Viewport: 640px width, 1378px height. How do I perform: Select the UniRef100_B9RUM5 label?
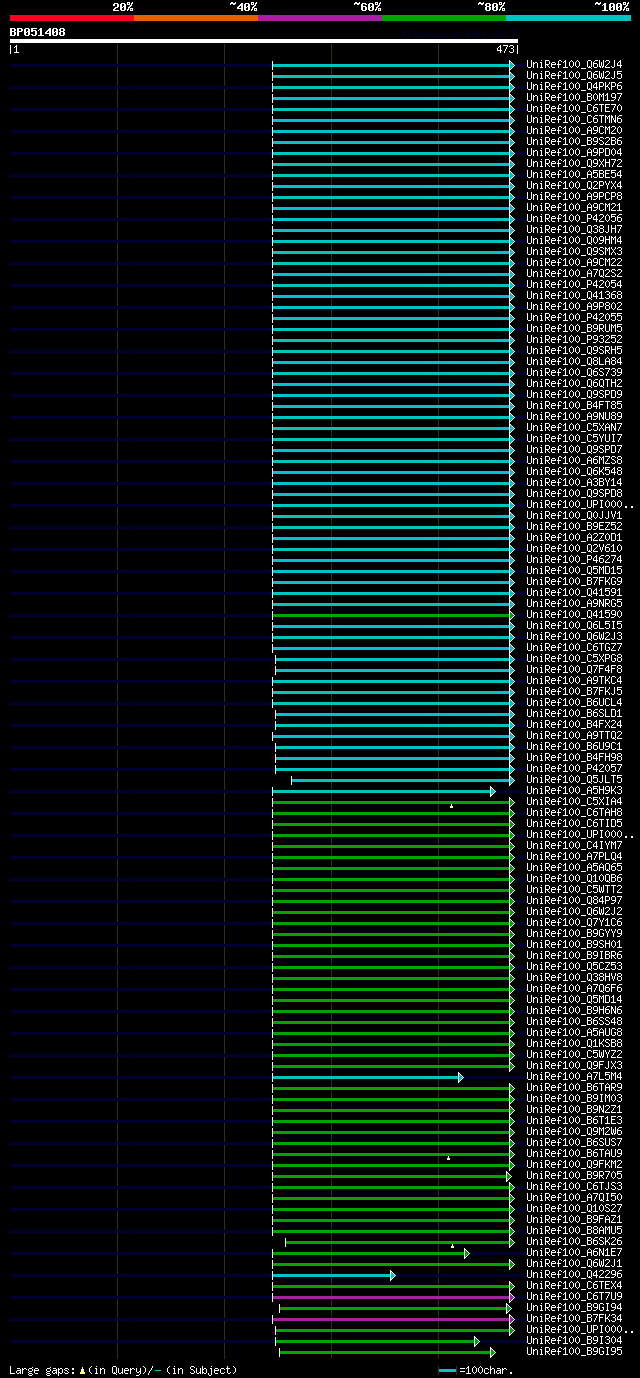pyautogui.click(x=574, y=328)
